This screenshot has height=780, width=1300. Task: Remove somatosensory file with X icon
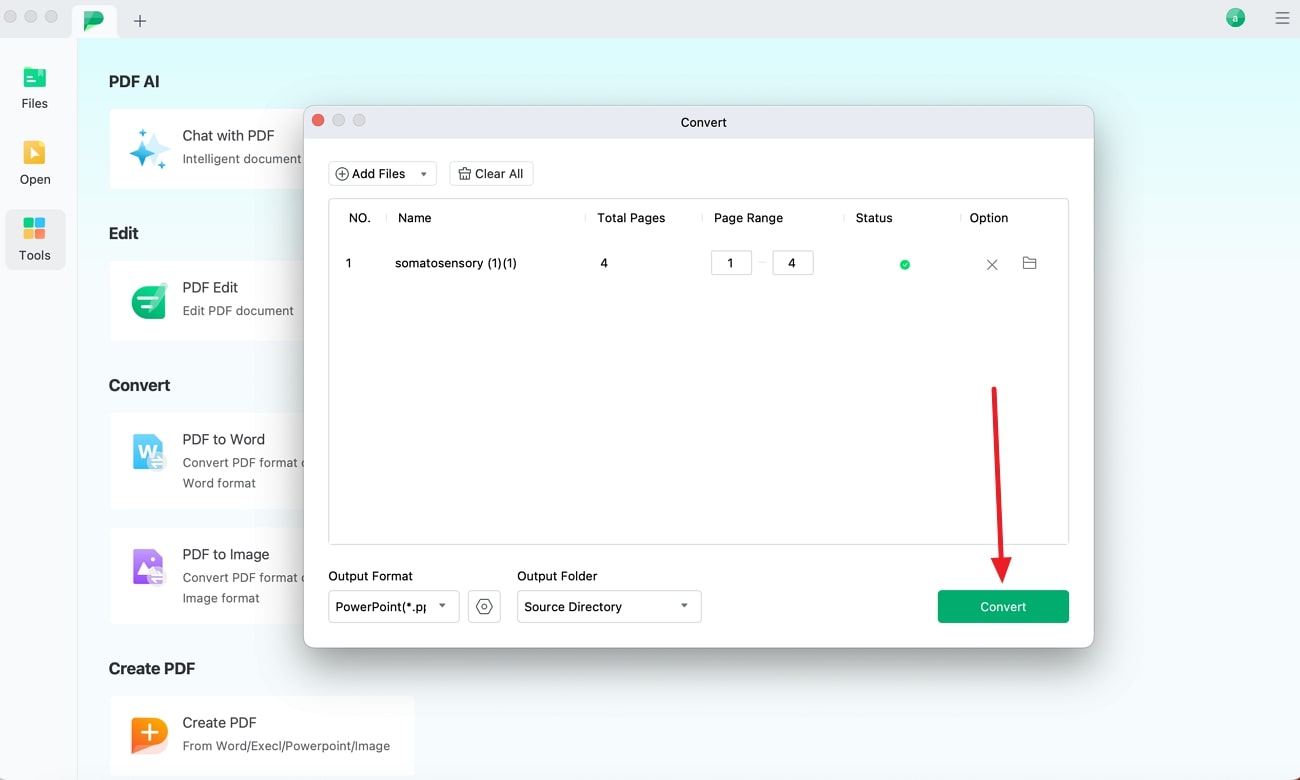point(992,264)
